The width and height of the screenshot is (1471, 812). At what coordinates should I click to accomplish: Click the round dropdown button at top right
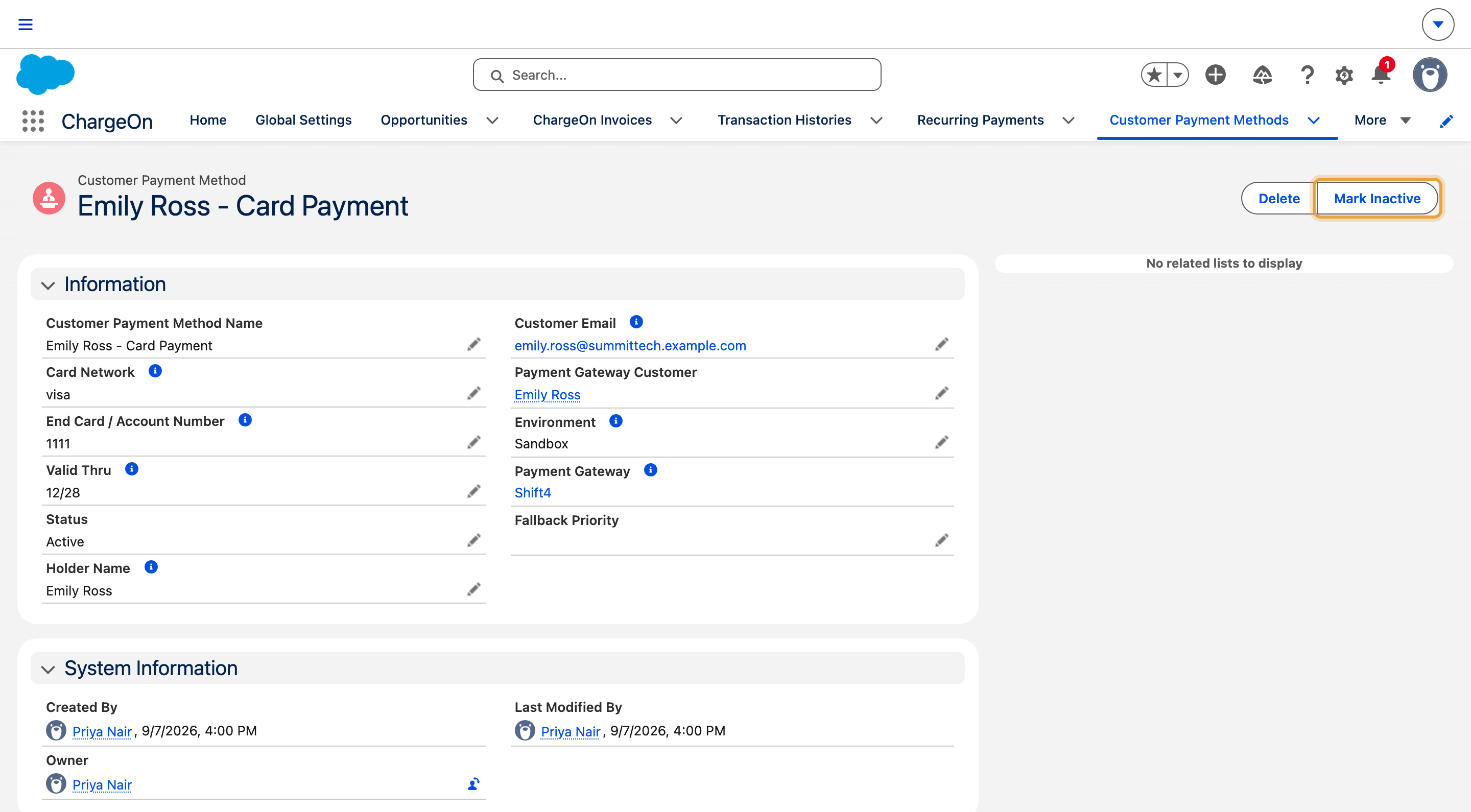coord(1437,25)
